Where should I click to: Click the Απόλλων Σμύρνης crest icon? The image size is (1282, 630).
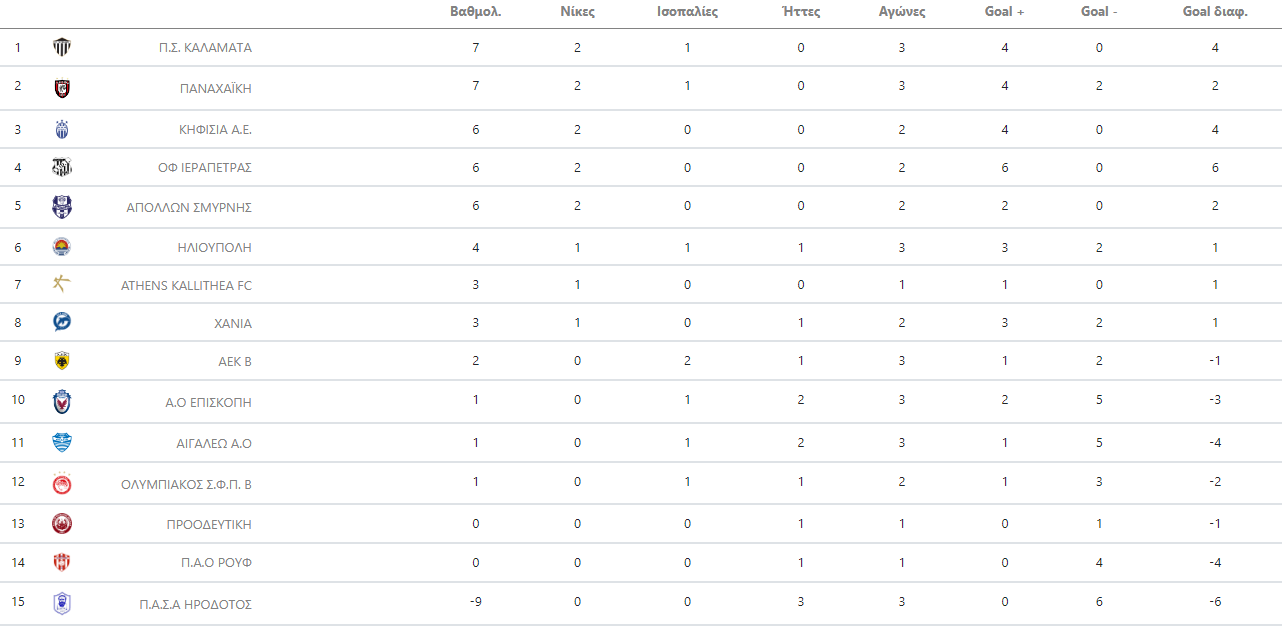click(x=62, y=207)
